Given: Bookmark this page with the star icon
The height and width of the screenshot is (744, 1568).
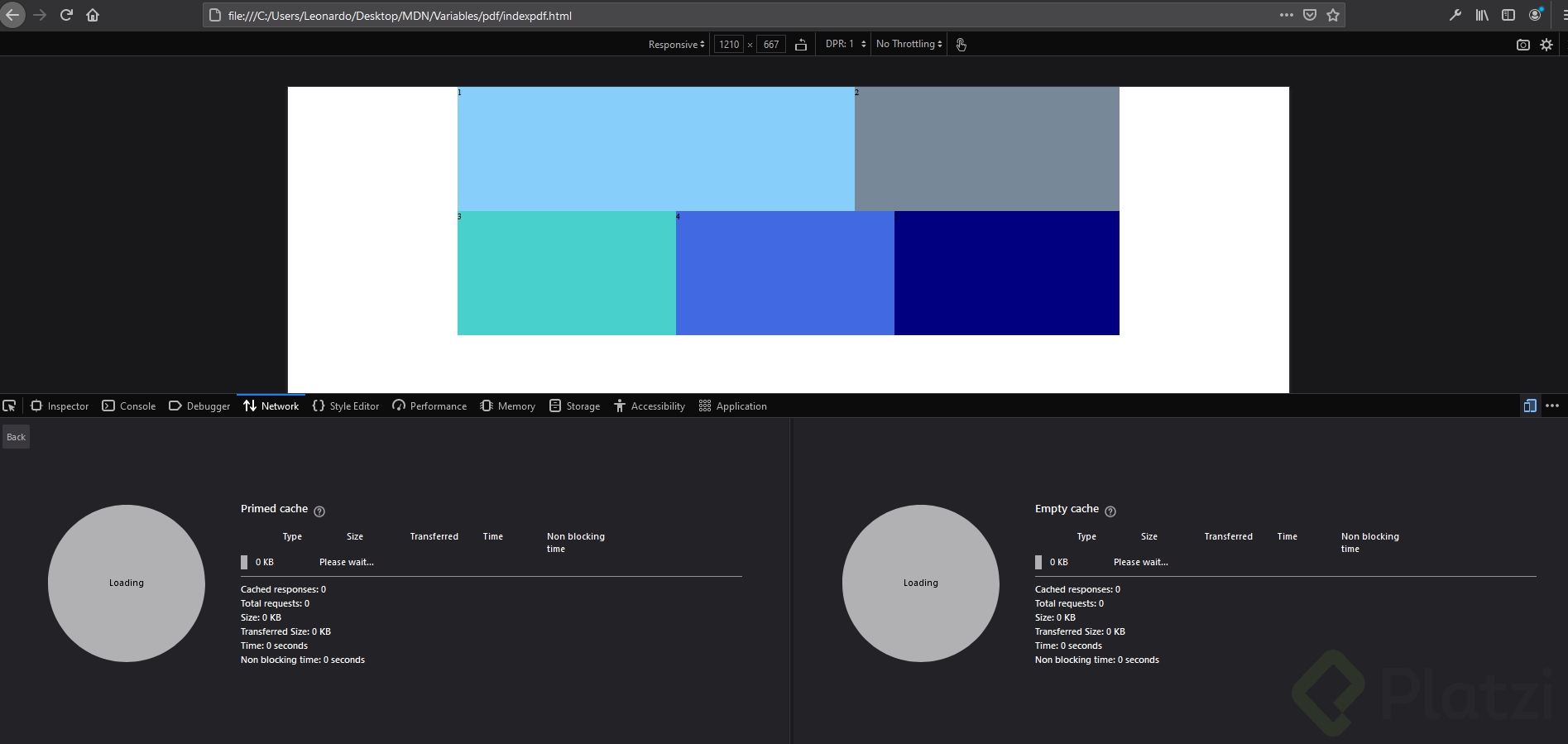Looking at the screenshot, I should click(x=1332, y=15).
